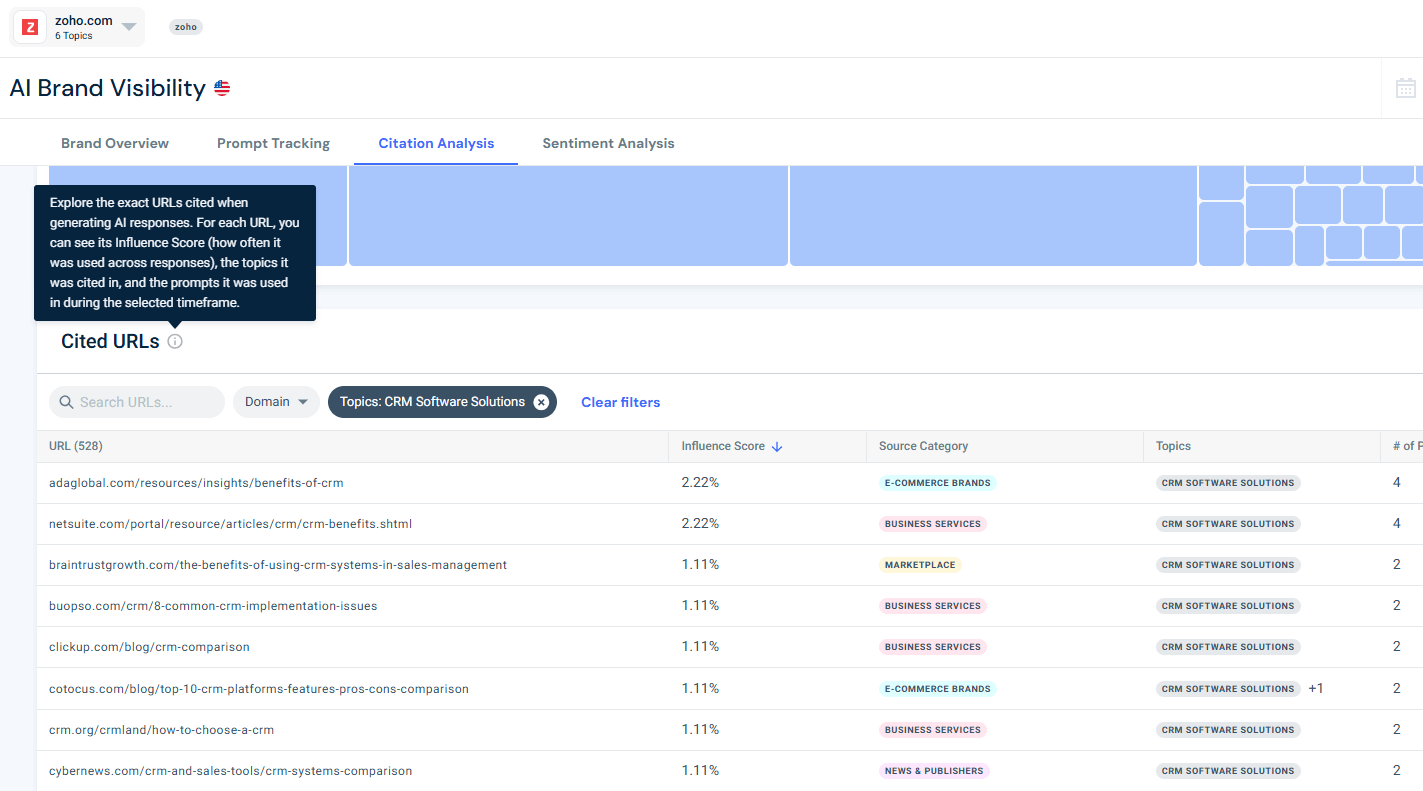
Task: Click the US flag icon beside AI Brand Visibility
Action: click(222, 88)
